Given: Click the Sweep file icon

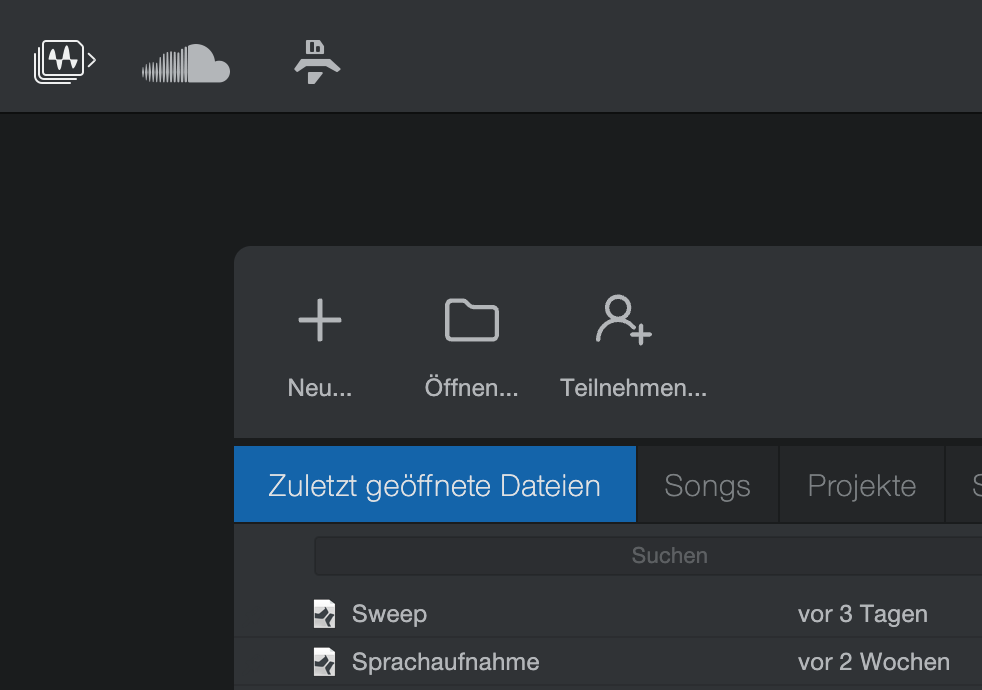Looking at the screenshot, I should [324, 614].
